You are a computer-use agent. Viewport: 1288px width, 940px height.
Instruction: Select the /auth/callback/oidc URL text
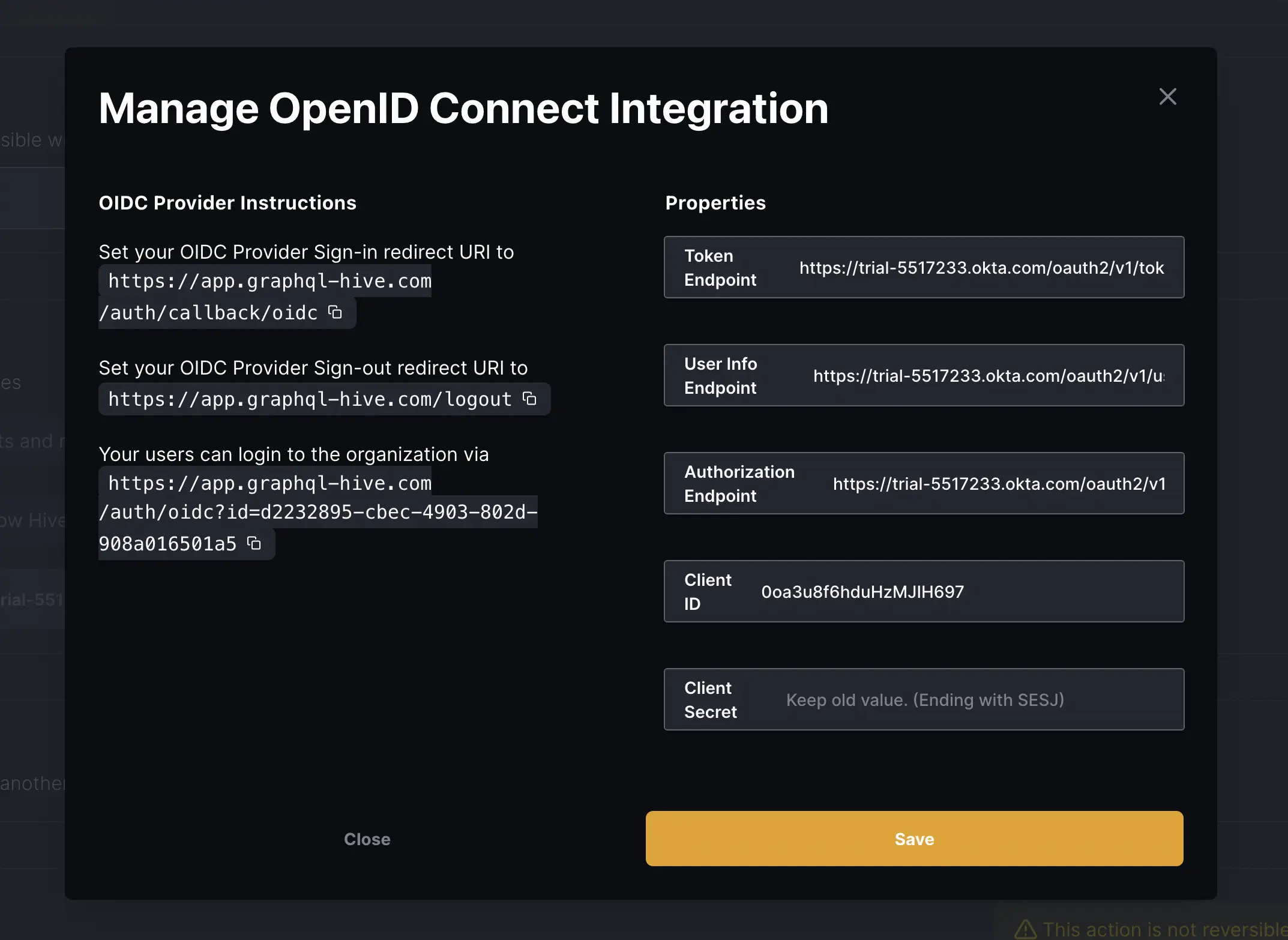(x=208, y=313)
